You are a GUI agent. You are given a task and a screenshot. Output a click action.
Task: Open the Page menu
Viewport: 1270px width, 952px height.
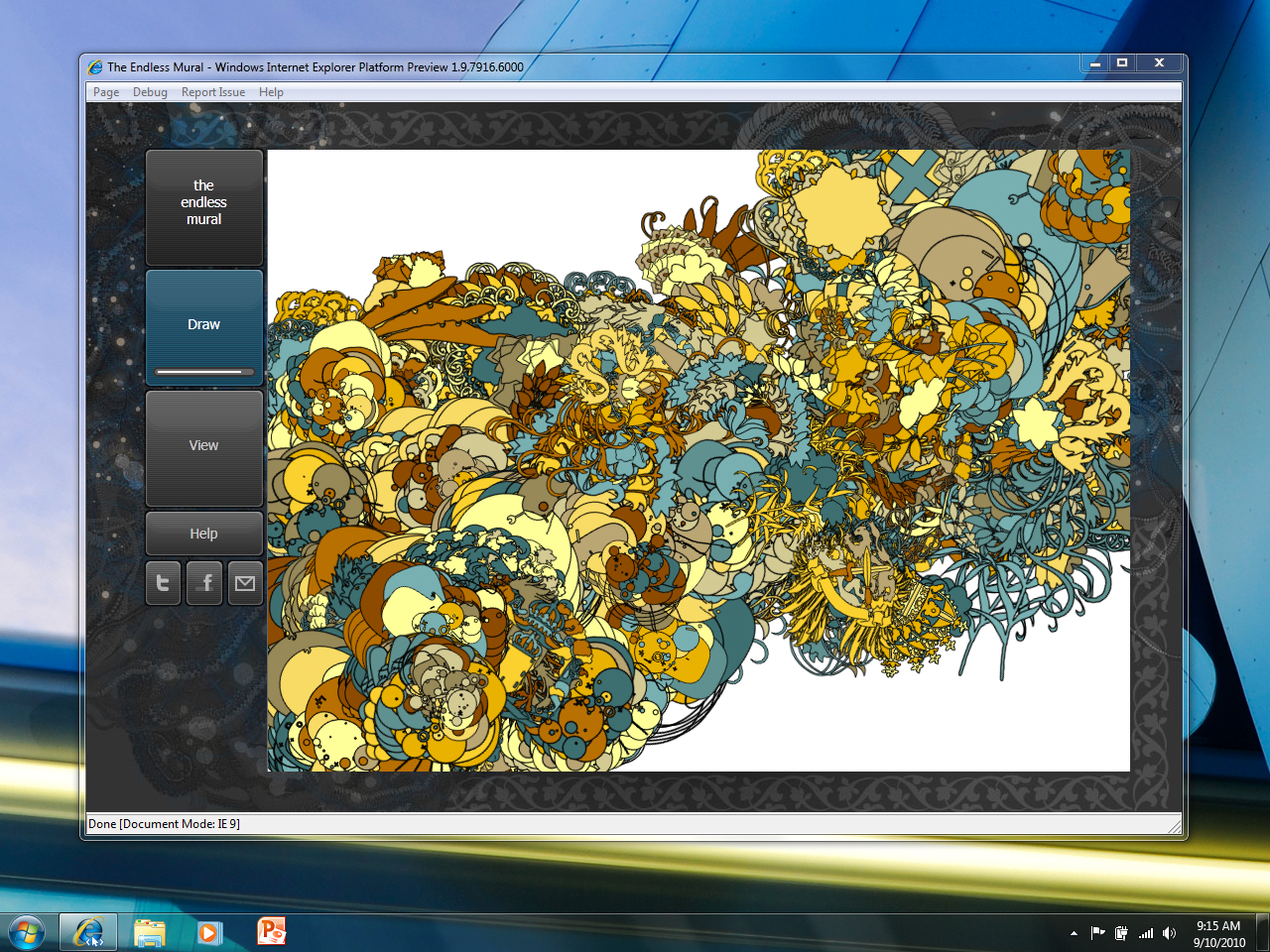click(x=106, y=92)
